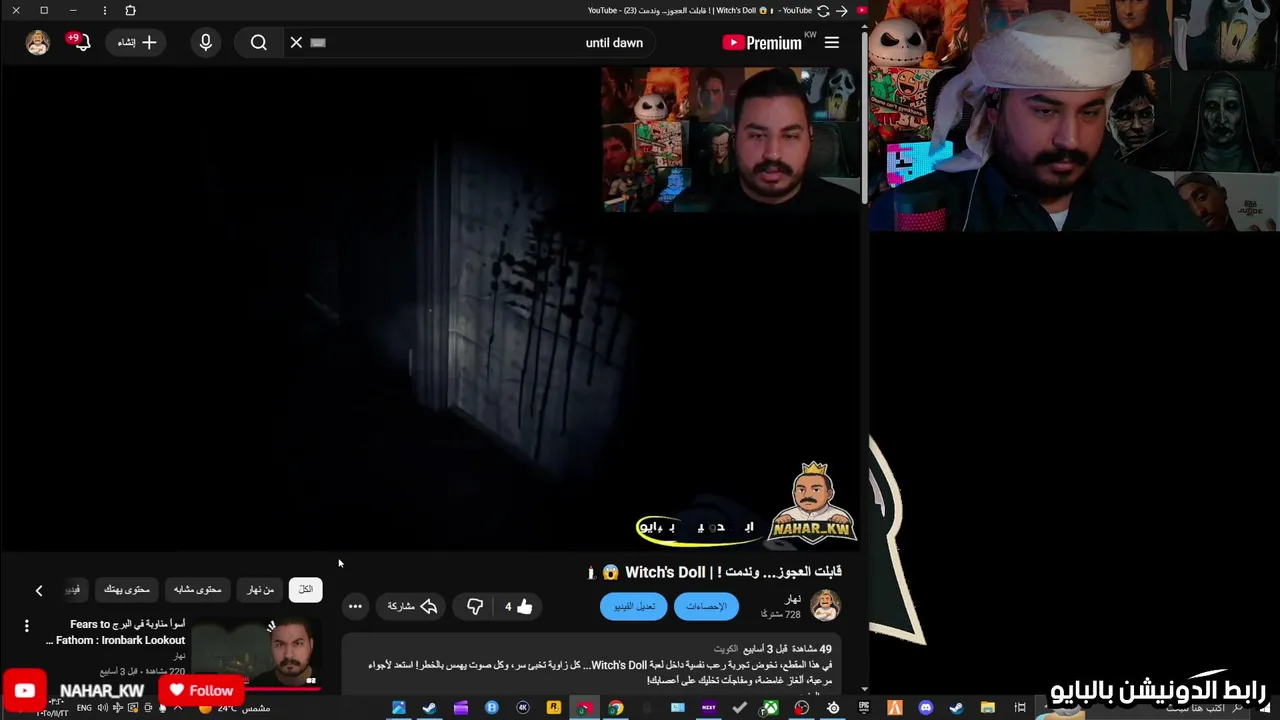
Task: Open Discord icon in taskbar
Action: pyautogui.click(x=926, y=708)
